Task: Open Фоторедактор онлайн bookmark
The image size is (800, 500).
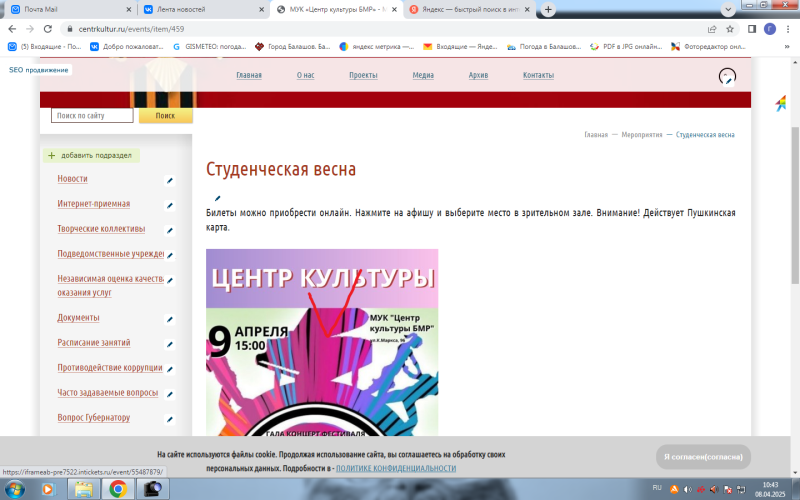Action: tap(708, 46)
